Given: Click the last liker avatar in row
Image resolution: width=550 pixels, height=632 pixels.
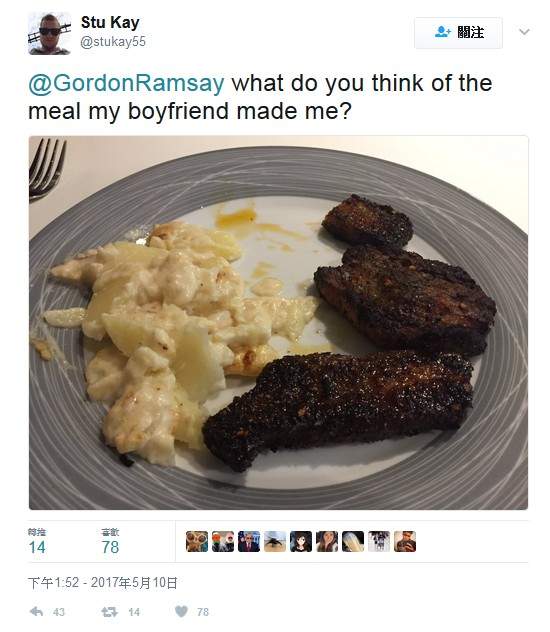Looking at the screenshot, I should pyautogui.click(x=405, y=541).
